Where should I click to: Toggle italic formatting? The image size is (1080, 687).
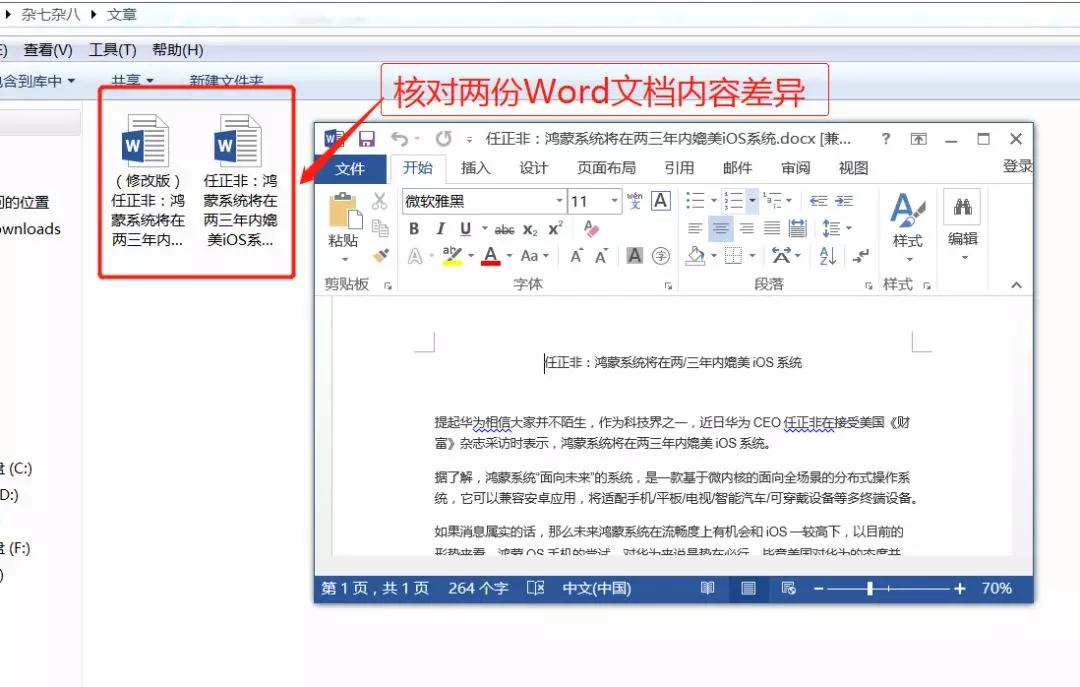coord(441,229)
